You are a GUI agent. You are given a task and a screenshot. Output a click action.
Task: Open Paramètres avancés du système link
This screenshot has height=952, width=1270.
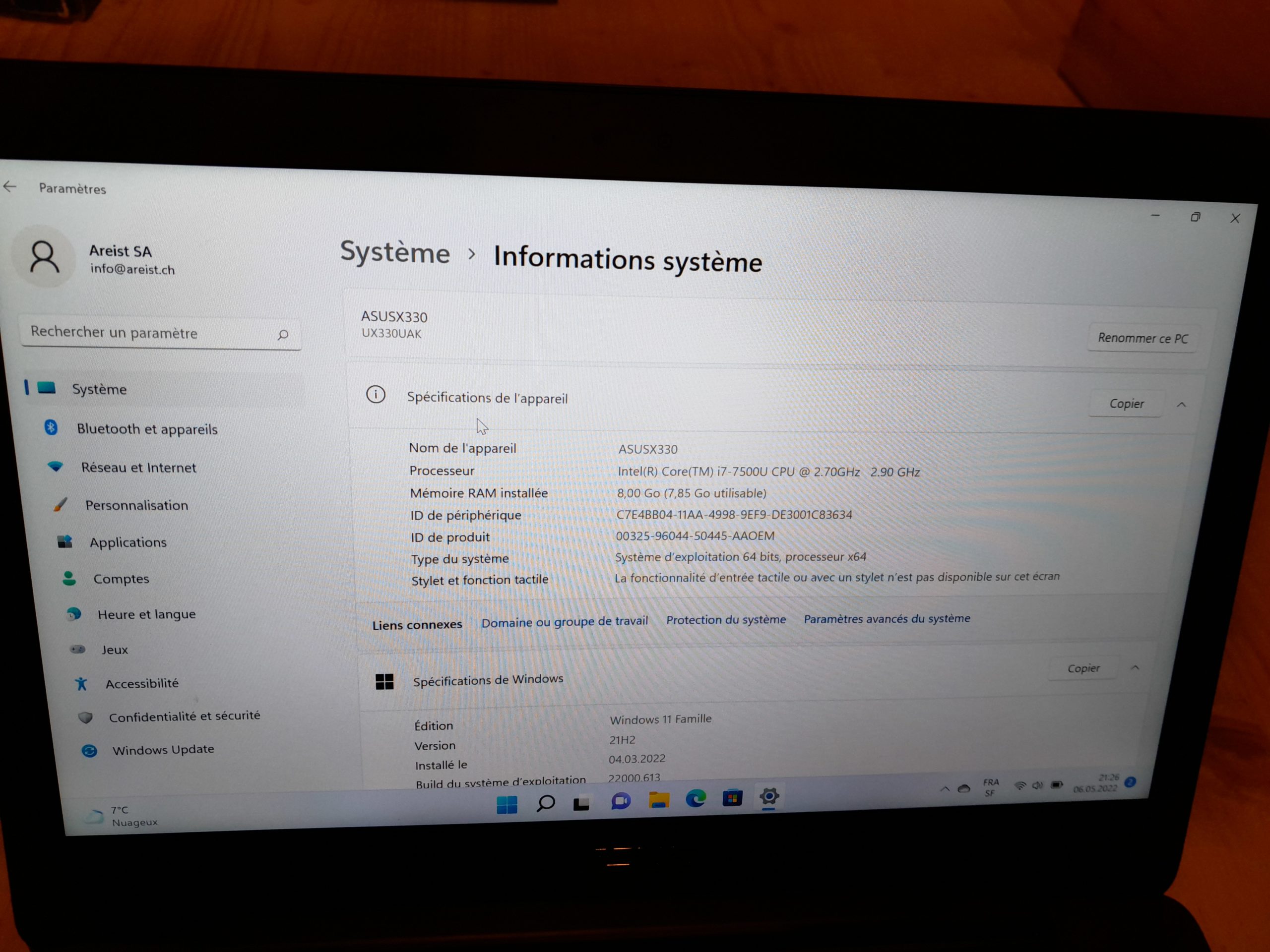click(887, 619)
